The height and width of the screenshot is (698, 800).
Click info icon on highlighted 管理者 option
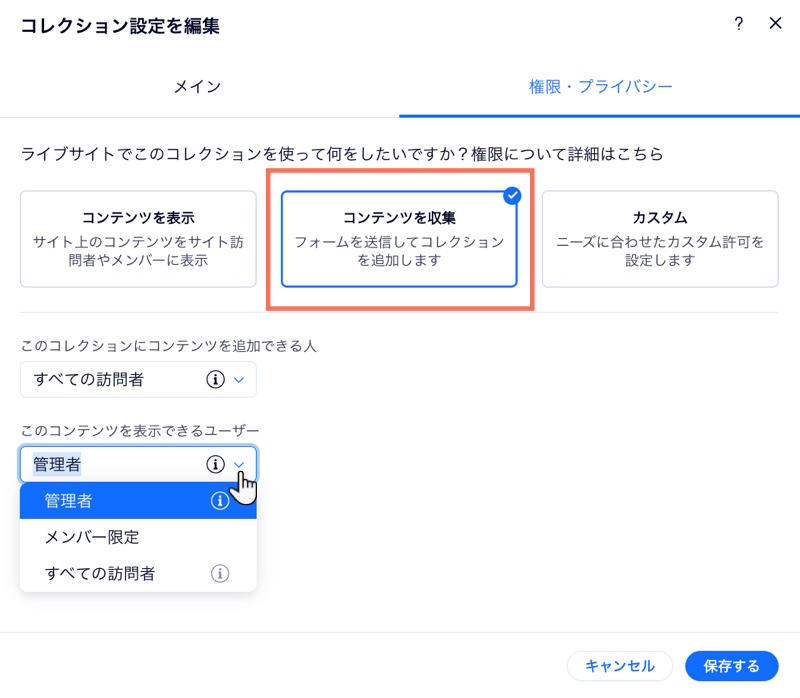[x=220, y=501]
